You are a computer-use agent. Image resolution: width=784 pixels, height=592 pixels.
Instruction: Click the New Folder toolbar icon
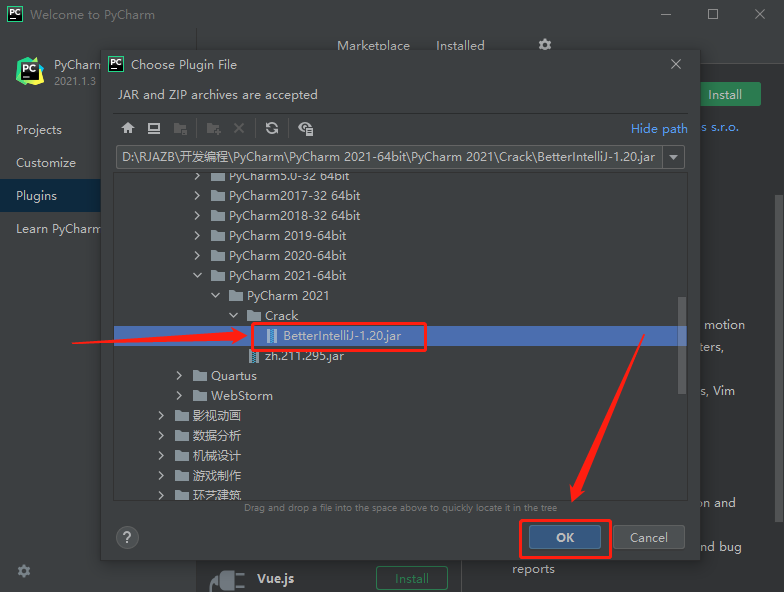pyautogui.click(x=214, y=128)
